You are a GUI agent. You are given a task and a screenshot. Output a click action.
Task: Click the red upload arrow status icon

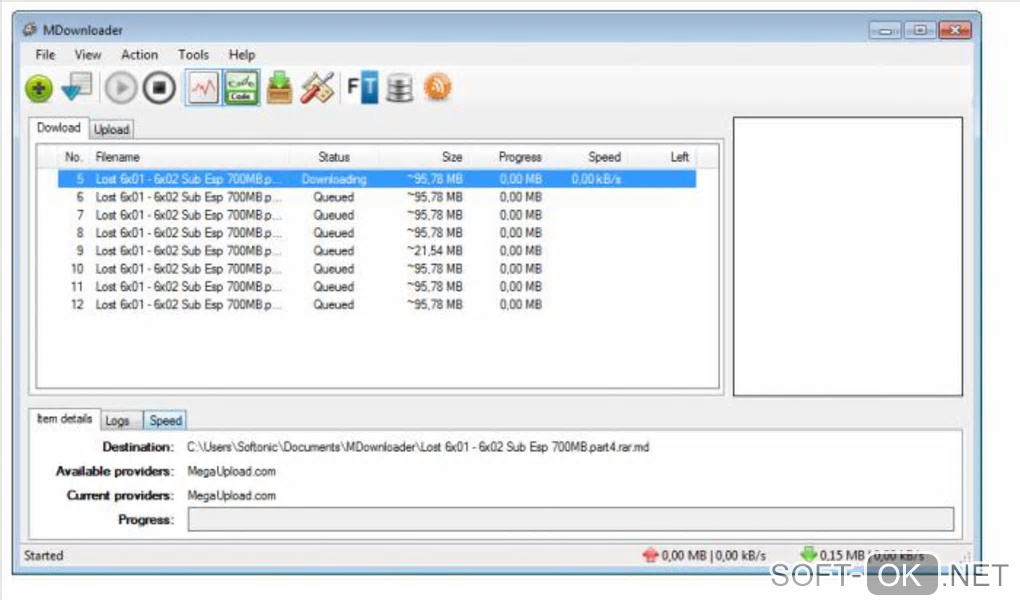(x=650, y=555)
